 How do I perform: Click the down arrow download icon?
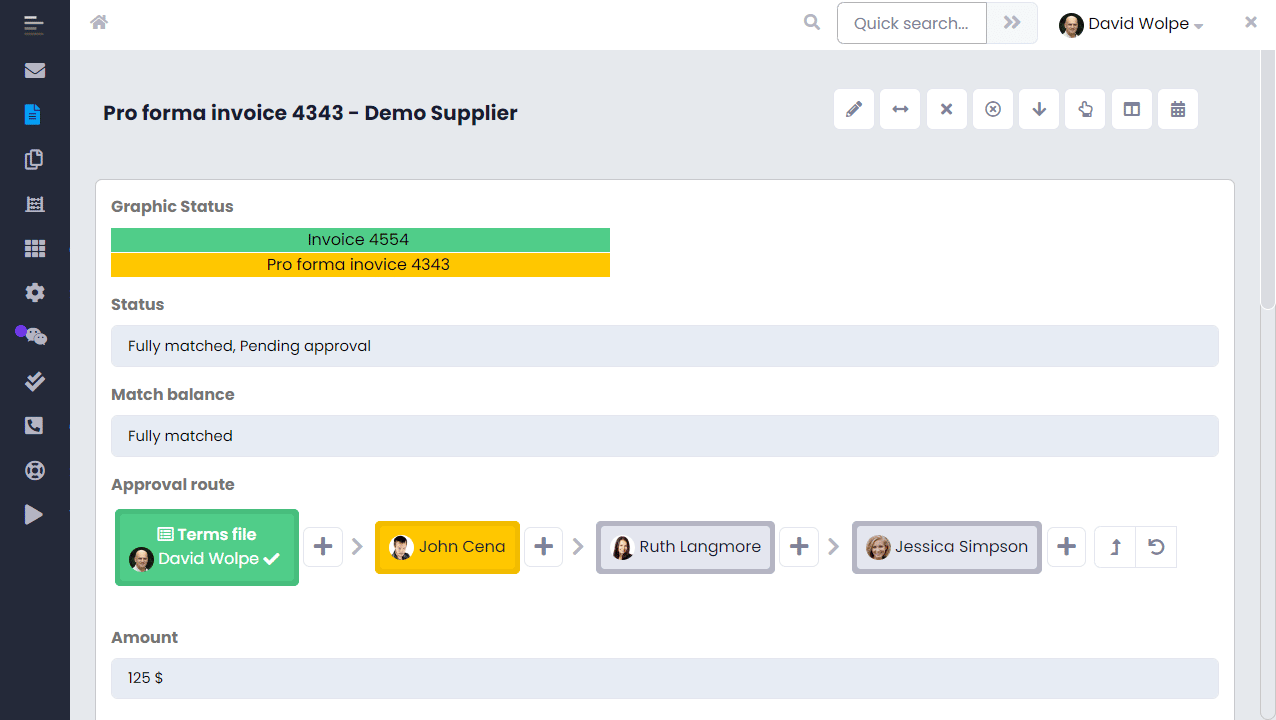point(1039,110)
